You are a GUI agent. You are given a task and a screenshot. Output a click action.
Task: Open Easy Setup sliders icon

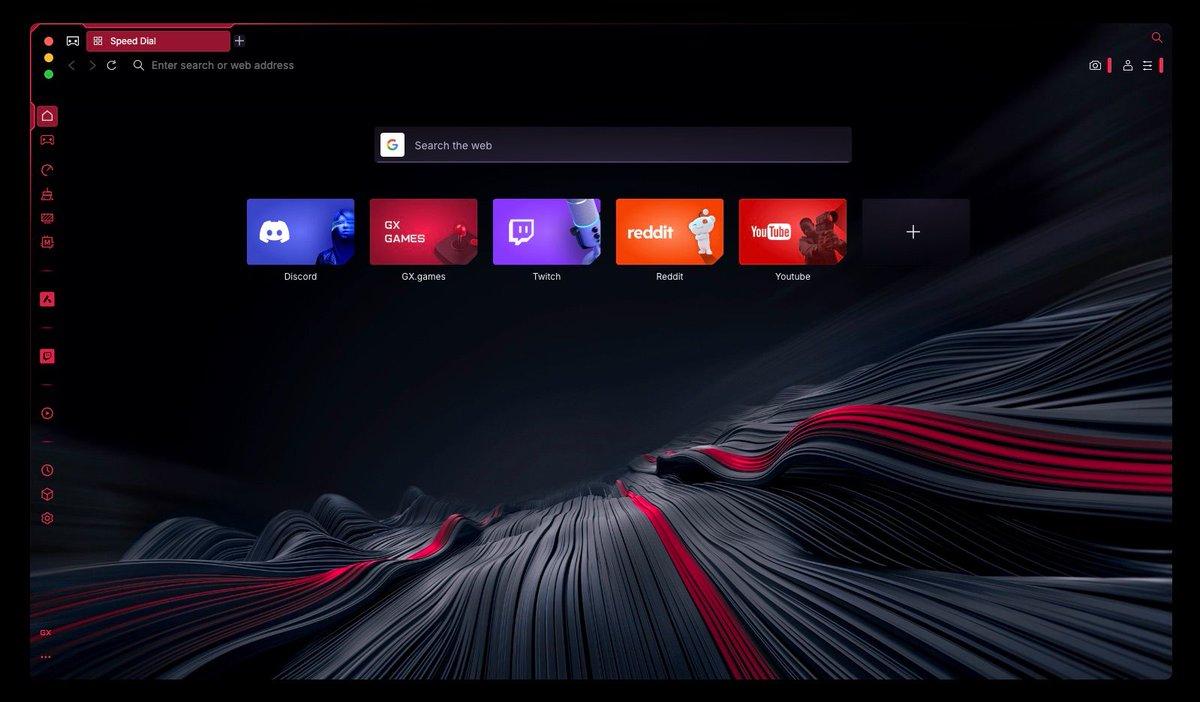click(1148, 65)
